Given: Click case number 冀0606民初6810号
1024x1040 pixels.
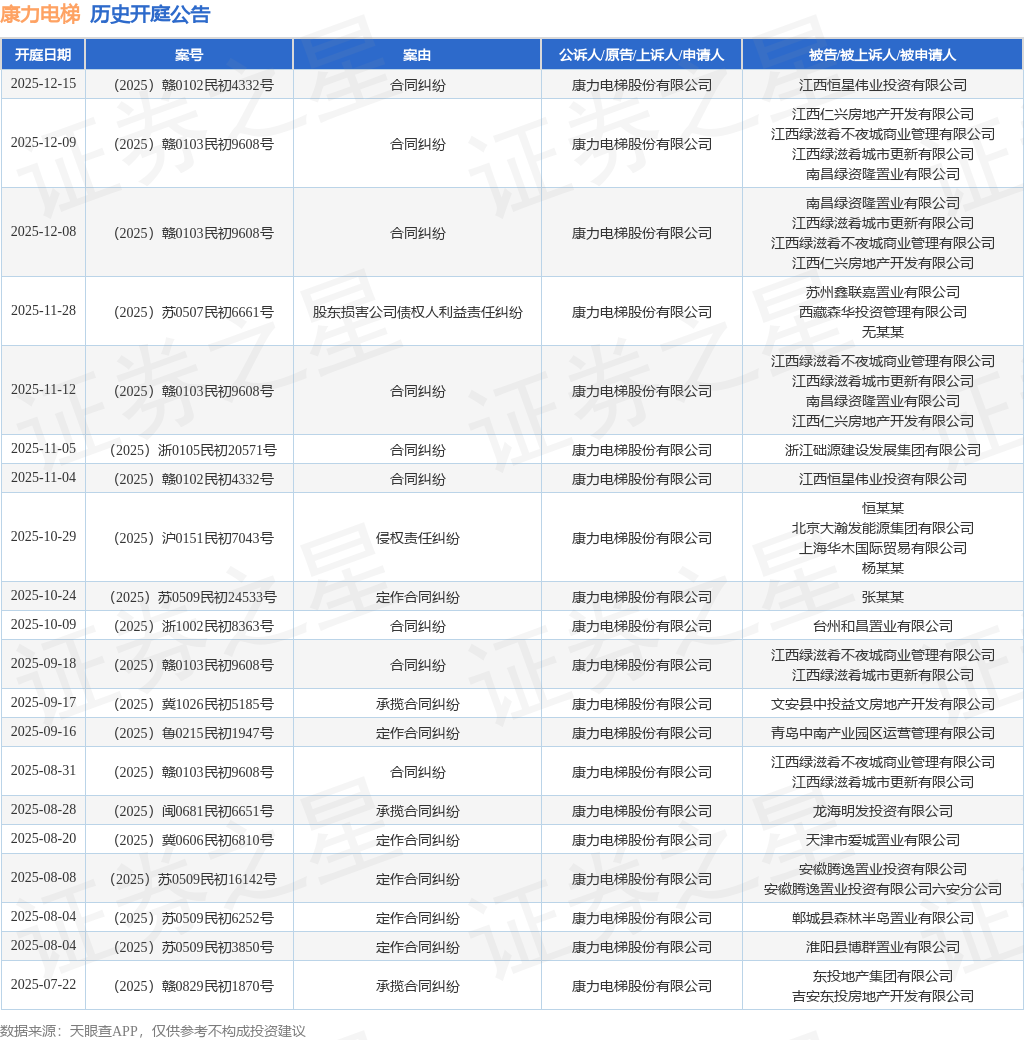Looking at the screenshot, I should [192, 840].
